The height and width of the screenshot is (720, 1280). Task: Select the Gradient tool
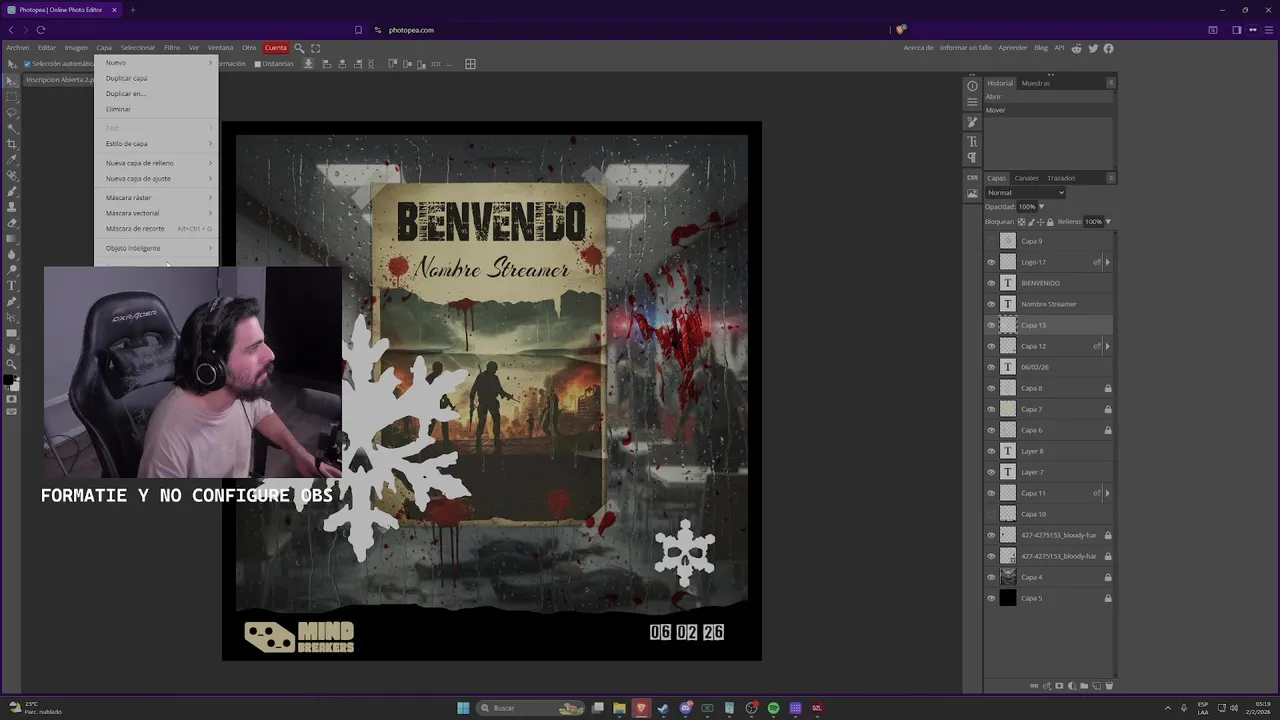pos(12,238)
